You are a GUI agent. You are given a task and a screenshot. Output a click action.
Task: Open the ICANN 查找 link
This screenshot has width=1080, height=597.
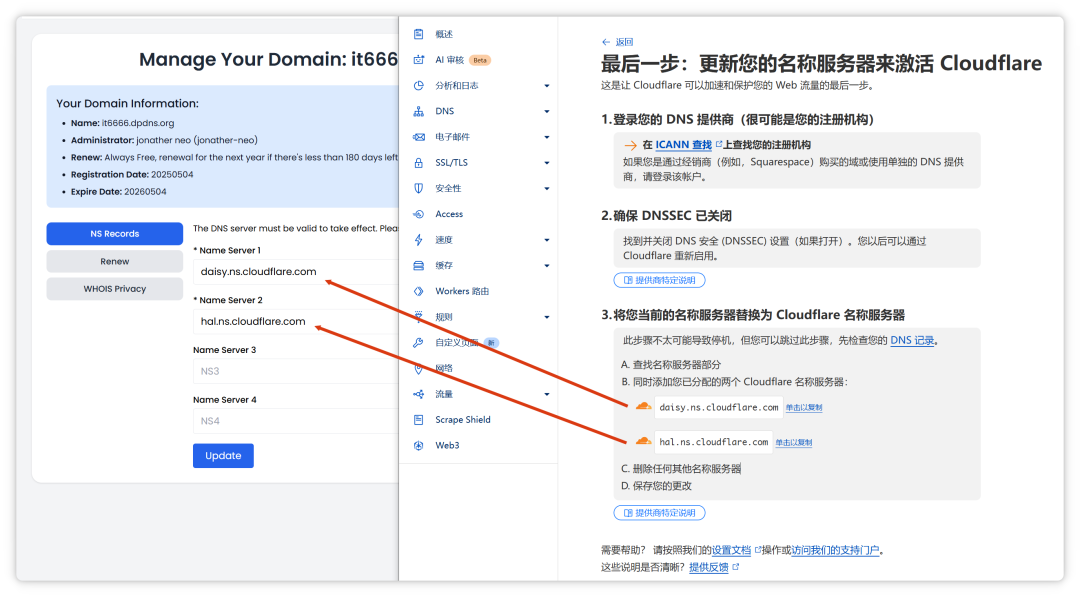coord(683,145)
